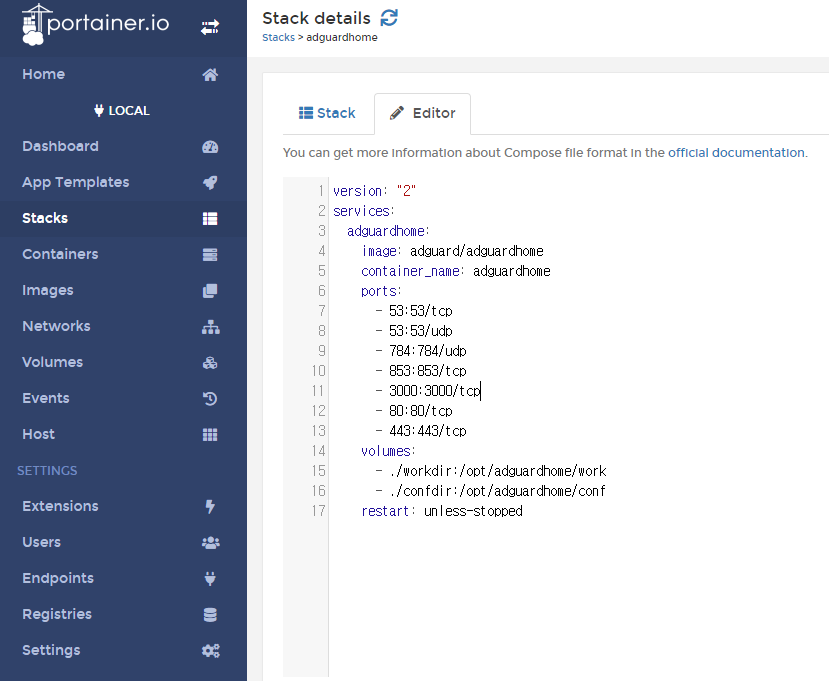
Task: Click the services: line in editor
Action: click(x=364, y=211)
